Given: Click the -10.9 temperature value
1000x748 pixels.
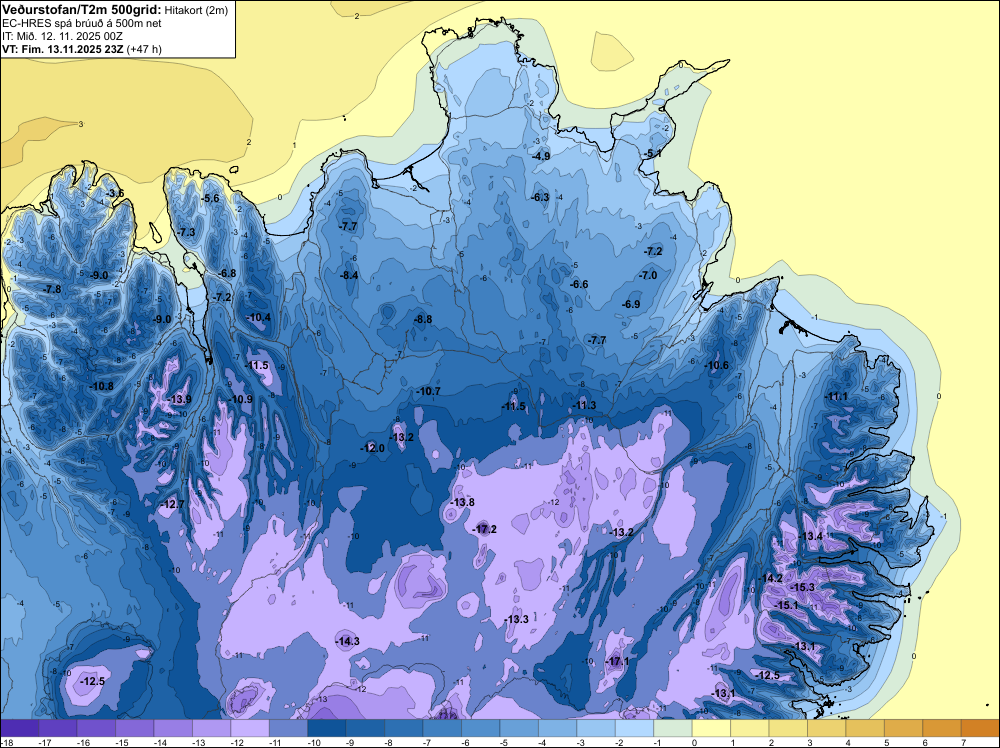Looking at the screenshot, I should [x=241, y=399].
